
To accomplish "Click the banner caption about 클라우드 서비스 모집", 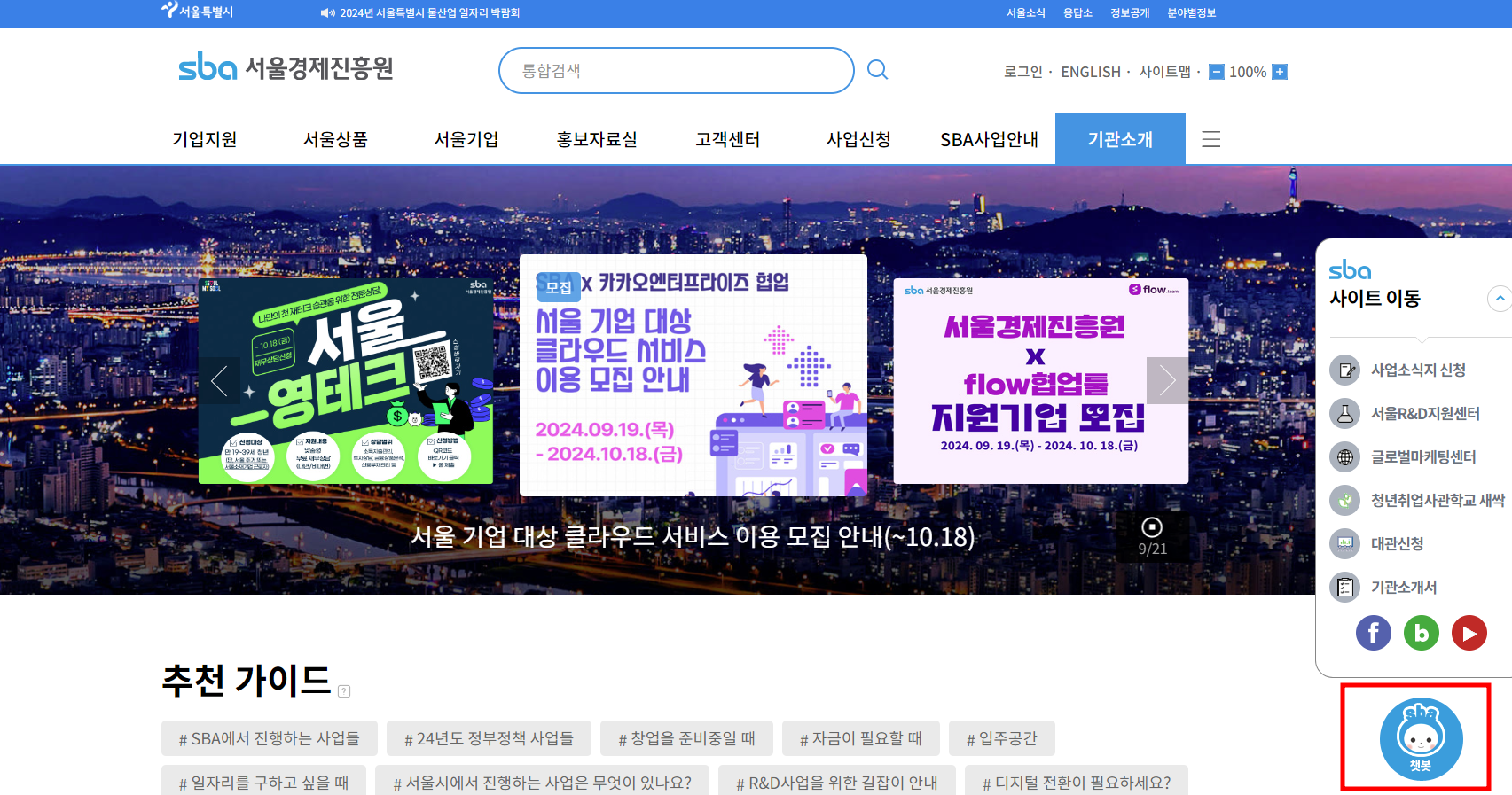I will [x=693, y=536].
